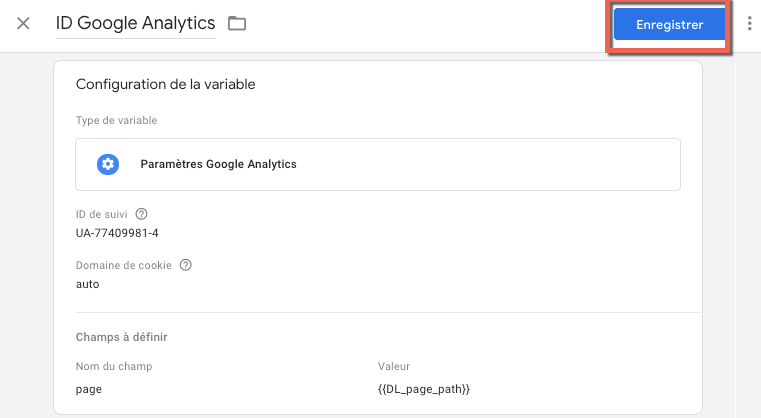Save the variable with the Enregistrer button
The image size is (761, 418).
click(669, 25)
